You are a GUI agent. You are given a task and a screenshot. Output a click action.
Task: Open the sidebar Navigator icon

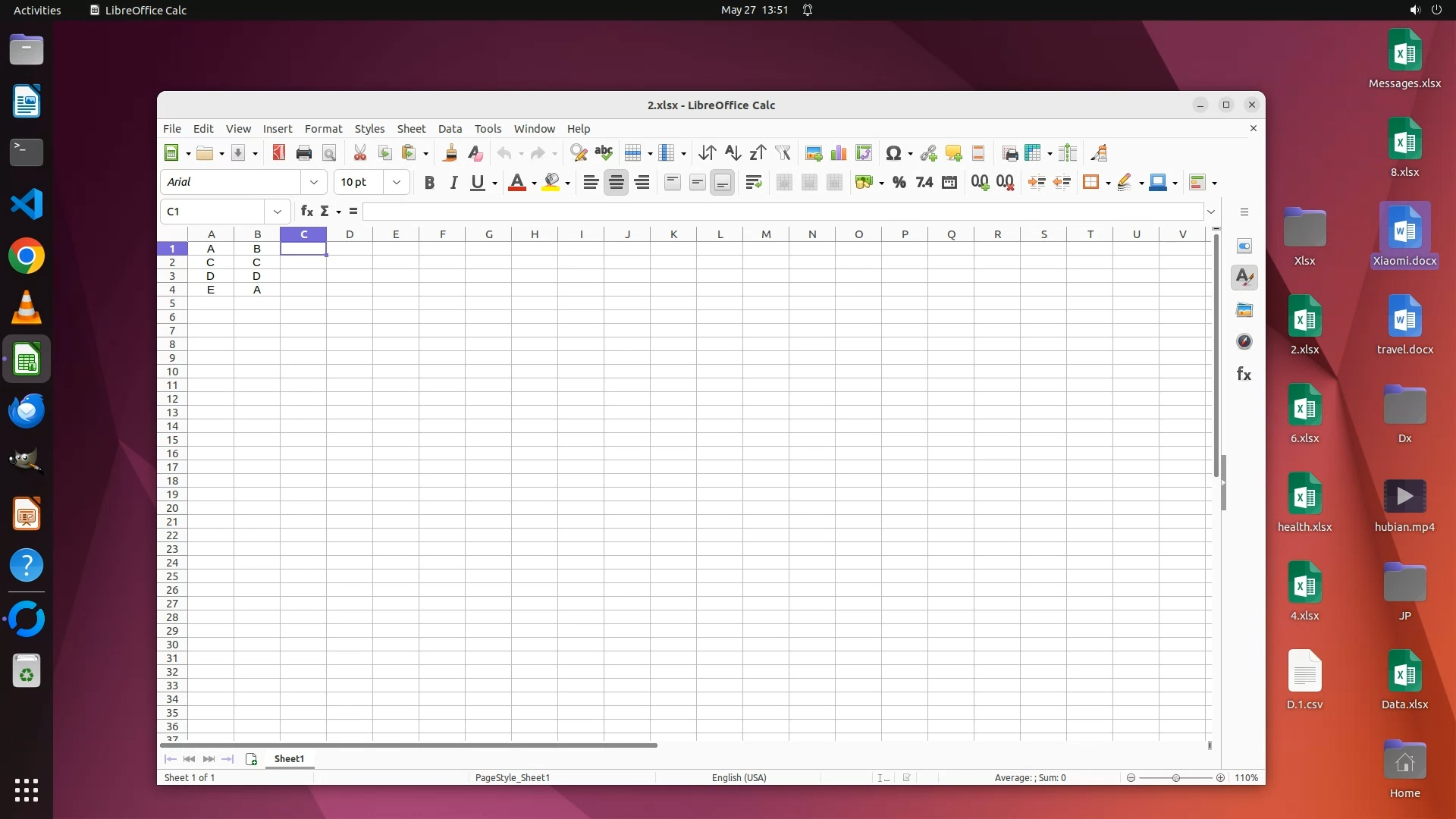click(x=1244, y=342)
